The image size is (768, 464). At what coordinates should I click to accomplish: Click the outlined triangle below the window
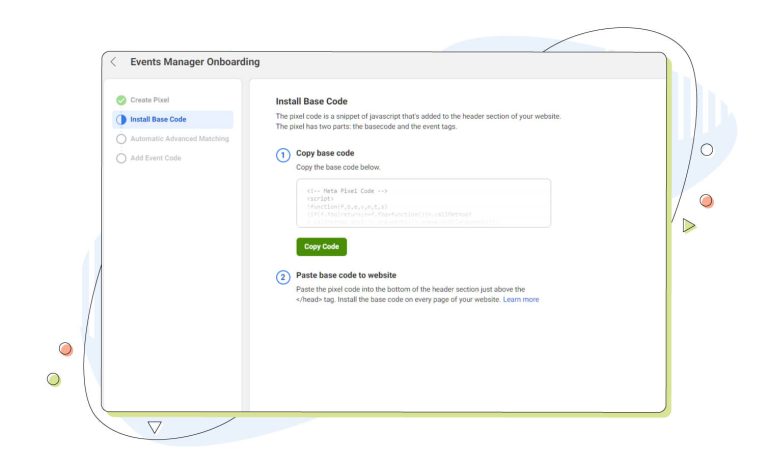pyautogui.click(x=154, y=427)
